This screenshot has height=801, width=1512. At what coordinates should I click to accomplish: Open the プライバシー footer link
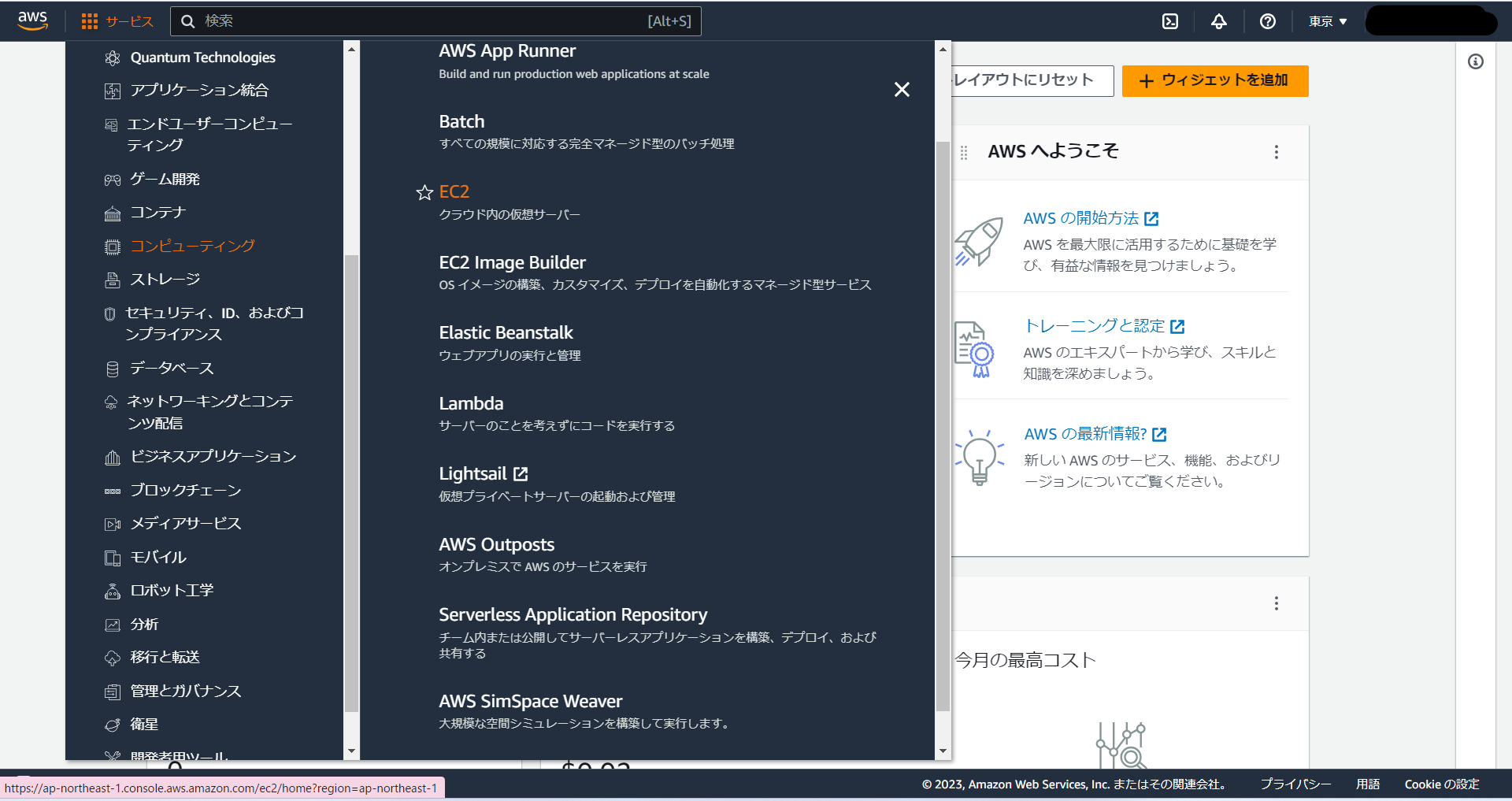click(x=1295, y=784)
